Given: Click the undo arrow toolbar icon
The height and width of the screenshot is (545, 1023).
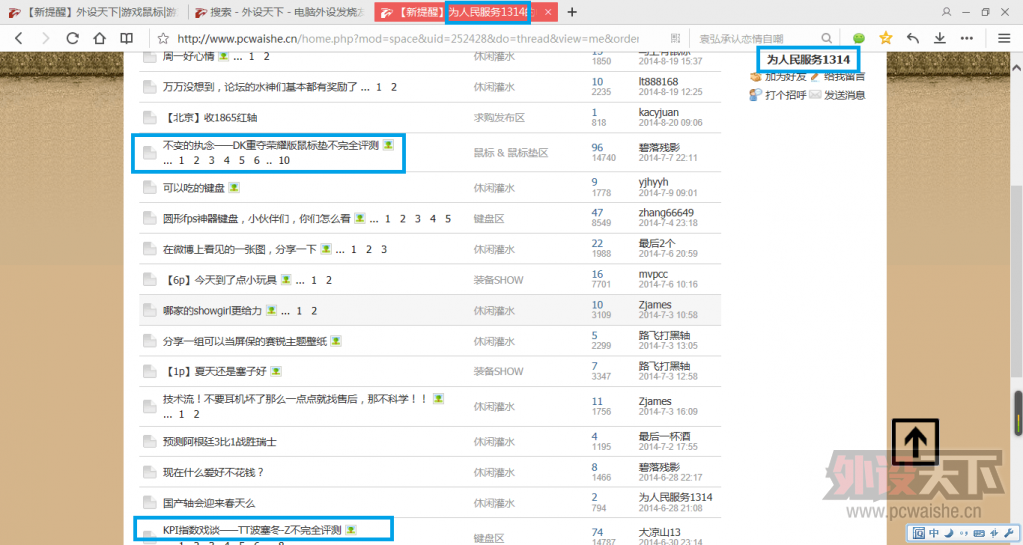Looking at the screenshot, I should [913, 39].
